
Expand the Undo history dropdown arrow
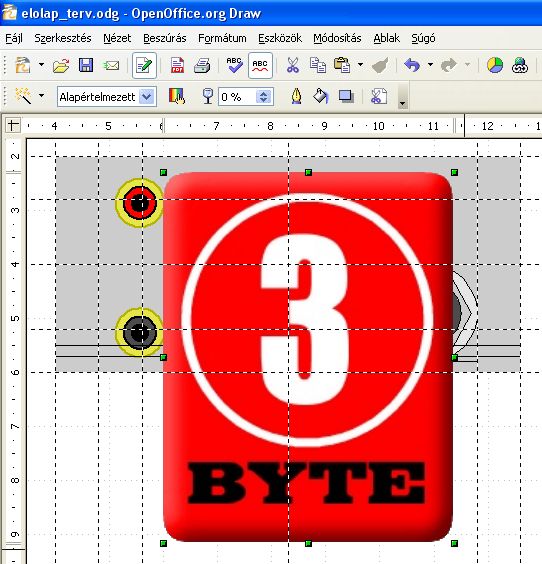tap(430, 65)
